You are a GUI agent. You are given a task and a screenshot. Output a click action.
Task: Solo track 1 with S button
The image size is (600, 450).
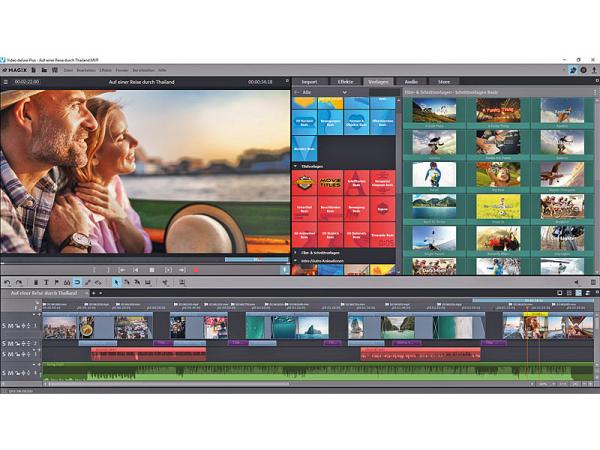click(x=4, y=326)
